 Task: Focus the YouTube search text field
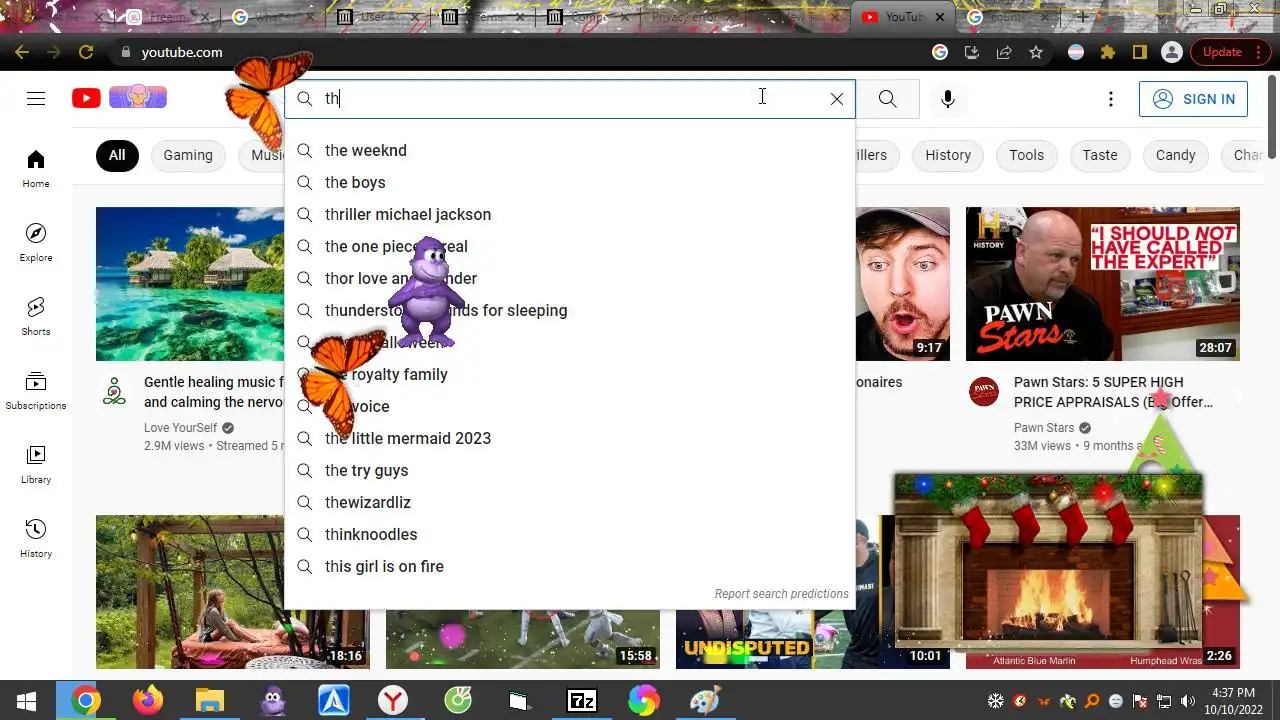(570, 99)
